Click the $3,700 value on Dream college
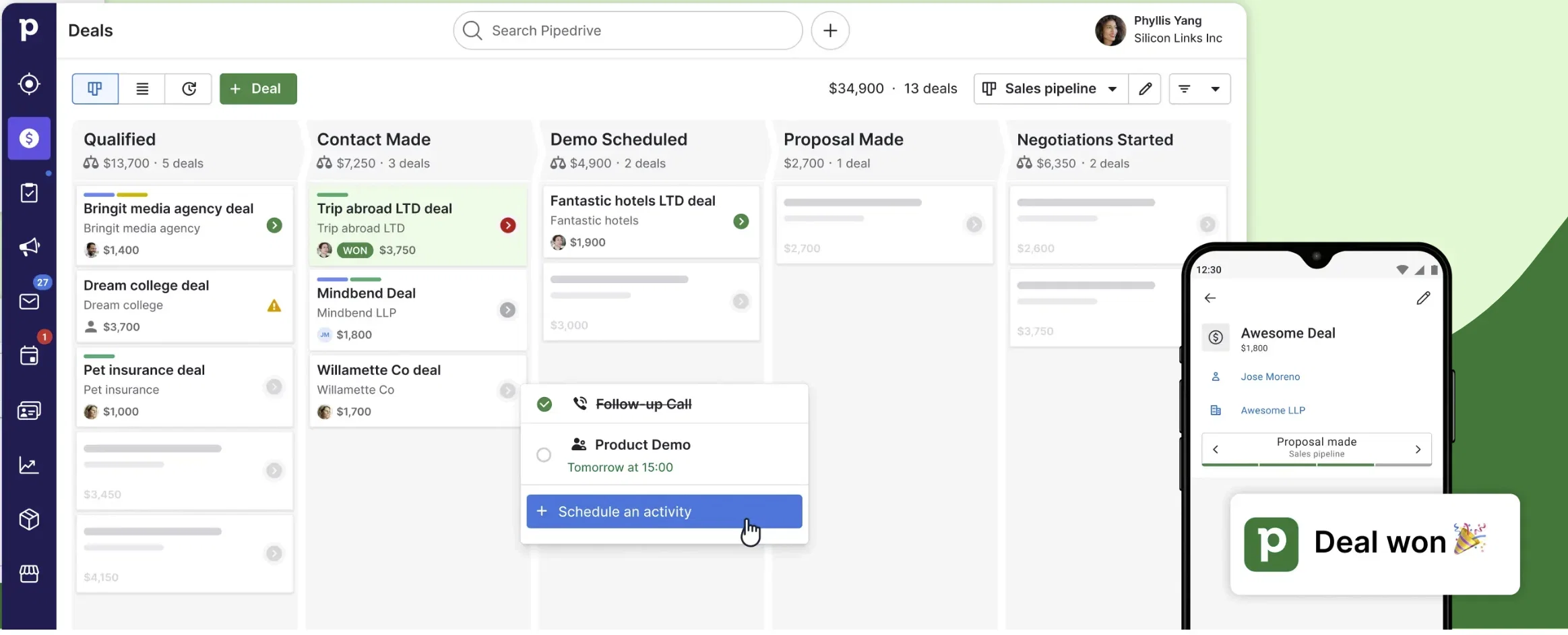The image size is (1568, 635). click(x=121, y=327)
